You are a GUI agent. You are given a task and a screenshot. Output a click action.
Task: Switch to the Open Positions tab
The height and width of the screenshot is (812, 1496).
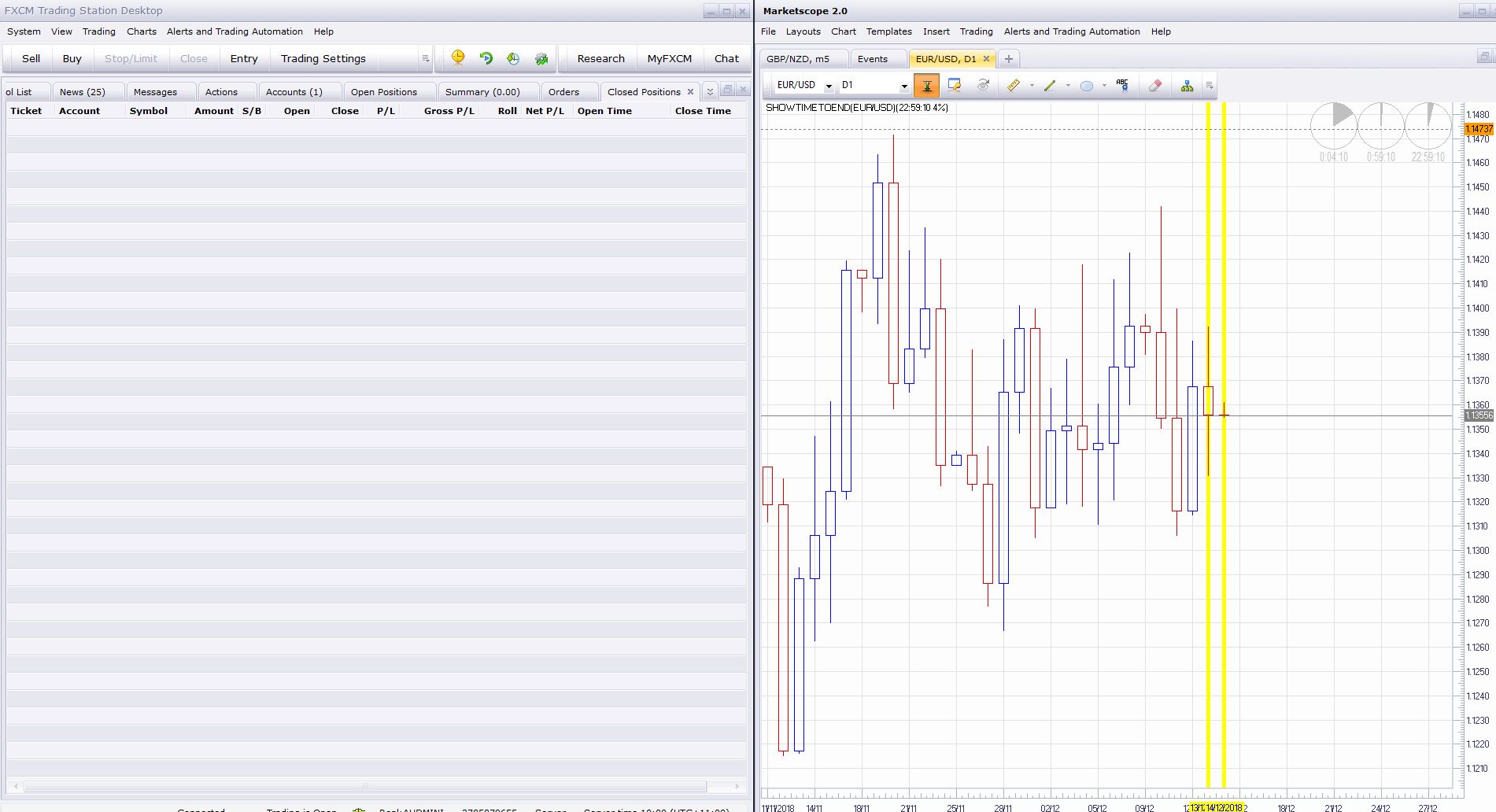(384, 92)
